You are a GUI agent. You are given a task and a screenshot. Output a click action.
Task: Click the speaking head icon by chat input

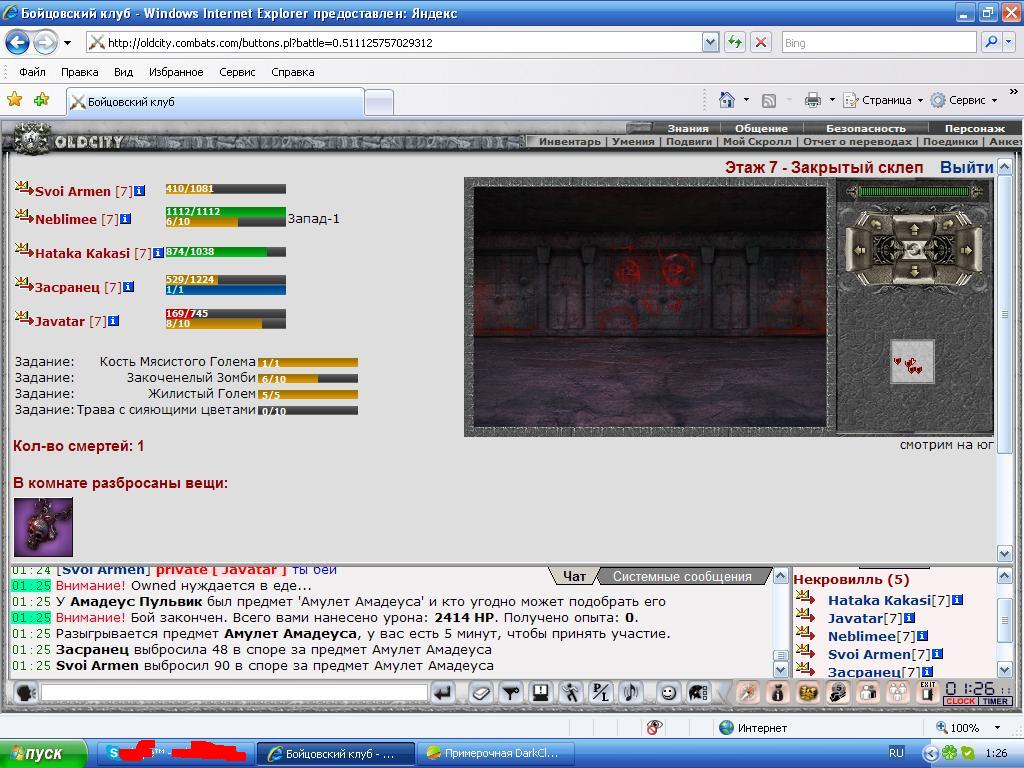[25, 692]
